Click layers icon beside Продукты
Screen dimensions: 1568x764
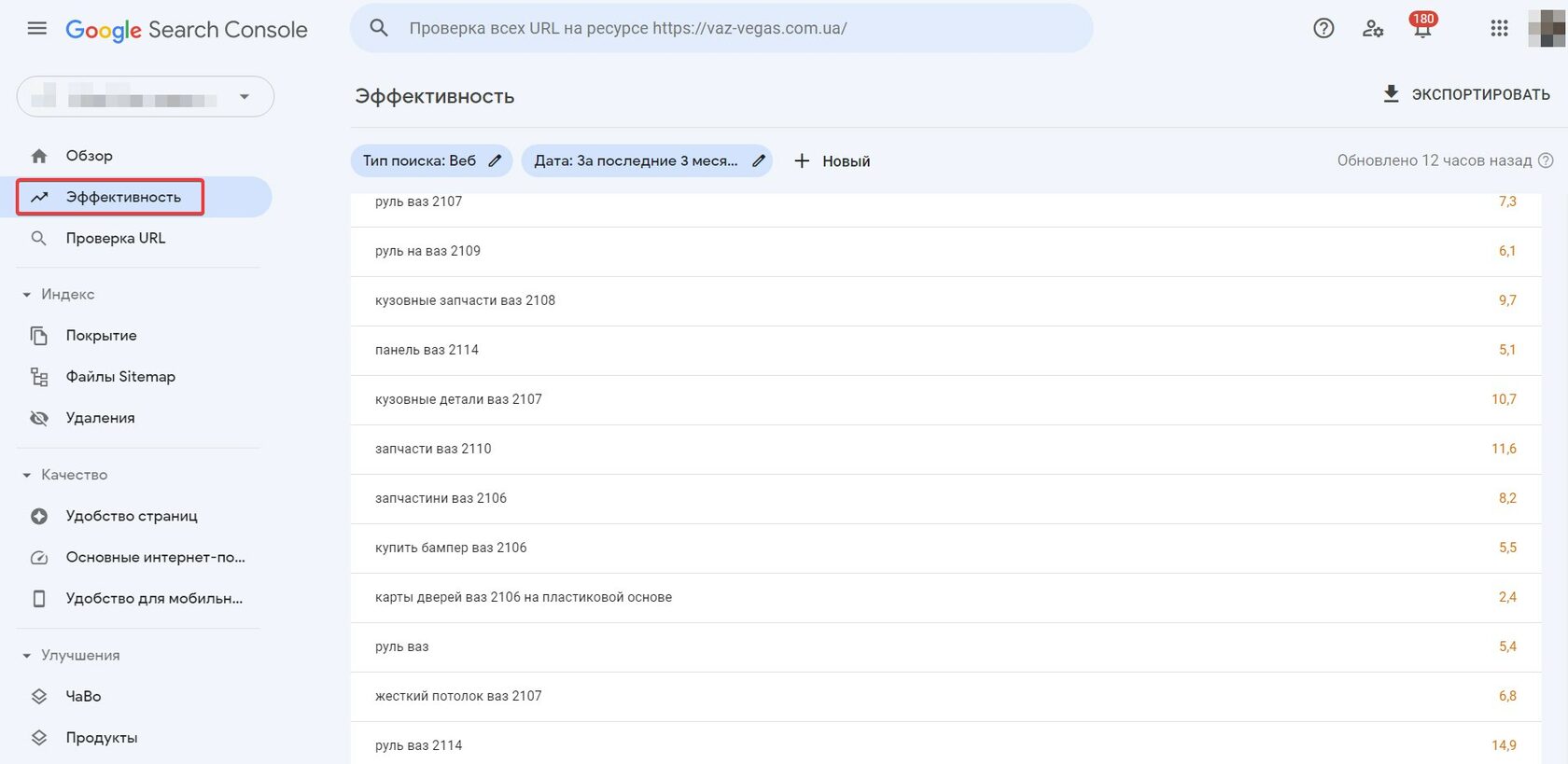point(39,738)
